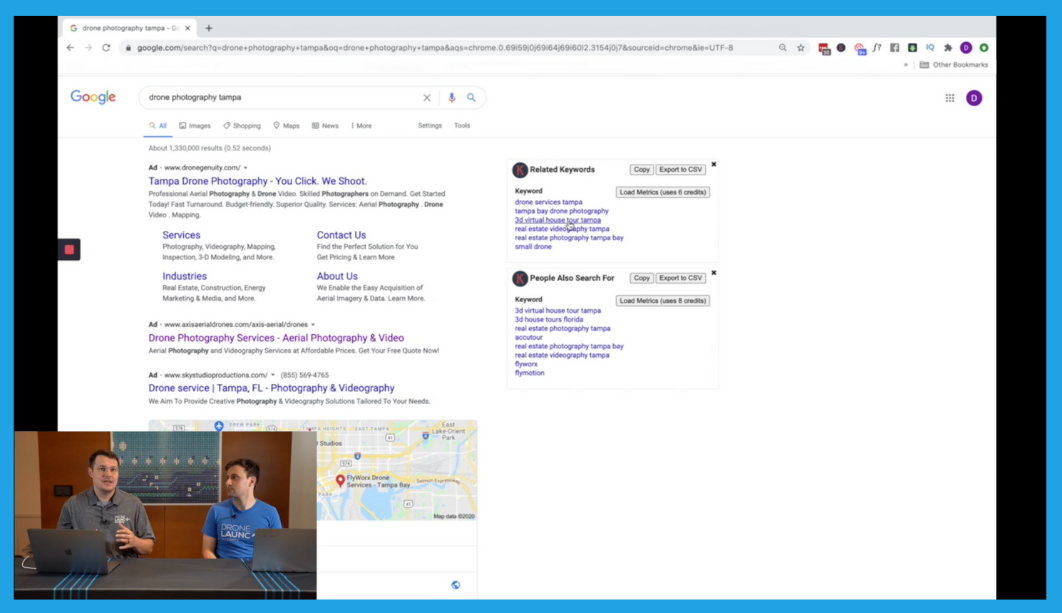The image size is (1062, 613).
Task: Click the browser address bar URL
Action: (x=435, y=47)
